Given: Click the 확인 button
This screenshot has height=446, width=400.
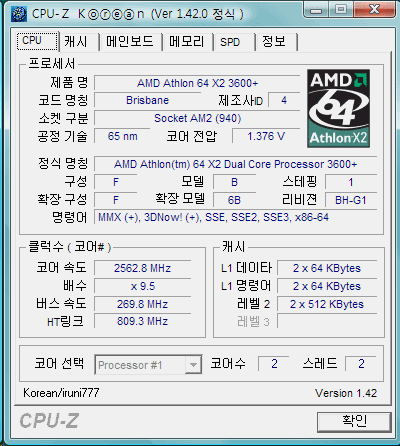Looking at the screenshot, I should point(354,422).
